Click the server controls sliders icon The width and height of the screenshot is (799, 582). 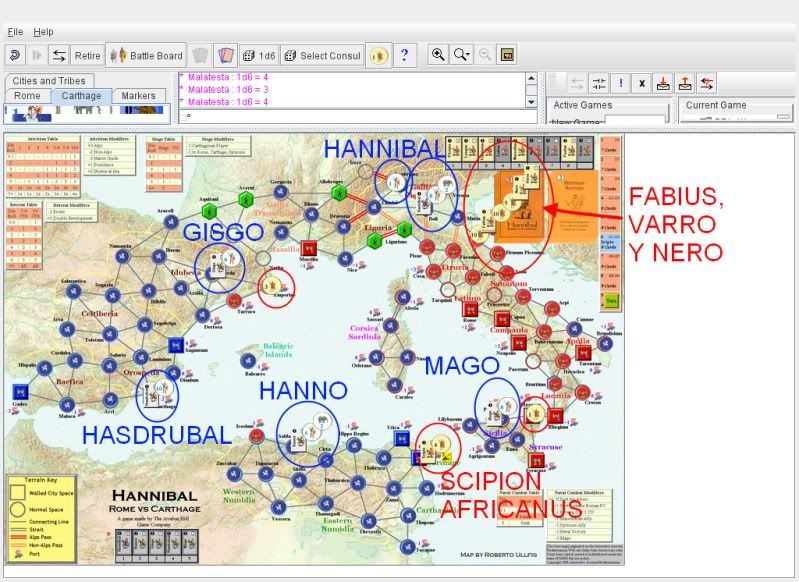pyautogui.click(x=599, y=83)
